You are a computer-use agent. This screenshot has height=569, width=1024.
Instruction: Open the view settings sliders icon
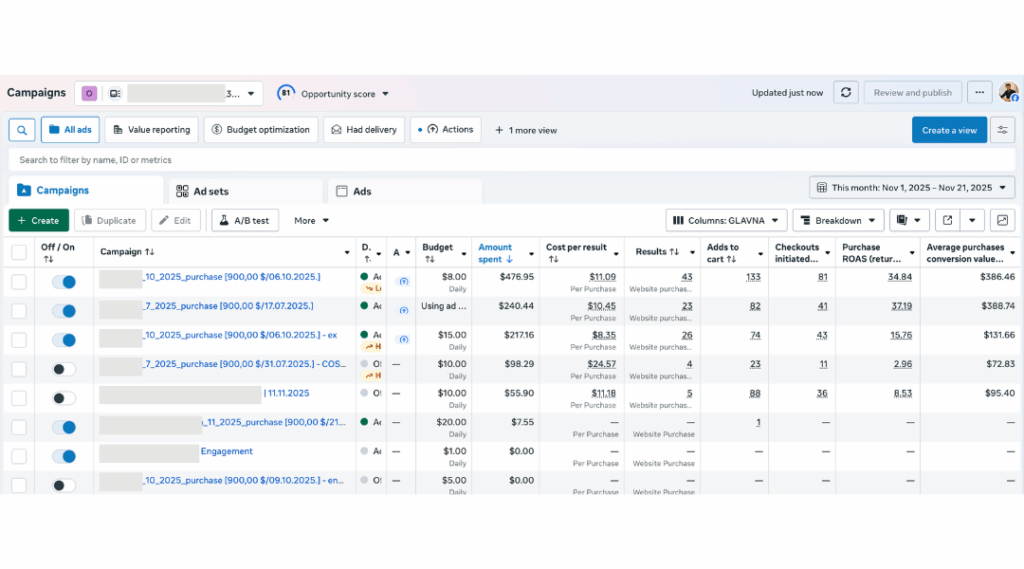[x=1002, y=130]
